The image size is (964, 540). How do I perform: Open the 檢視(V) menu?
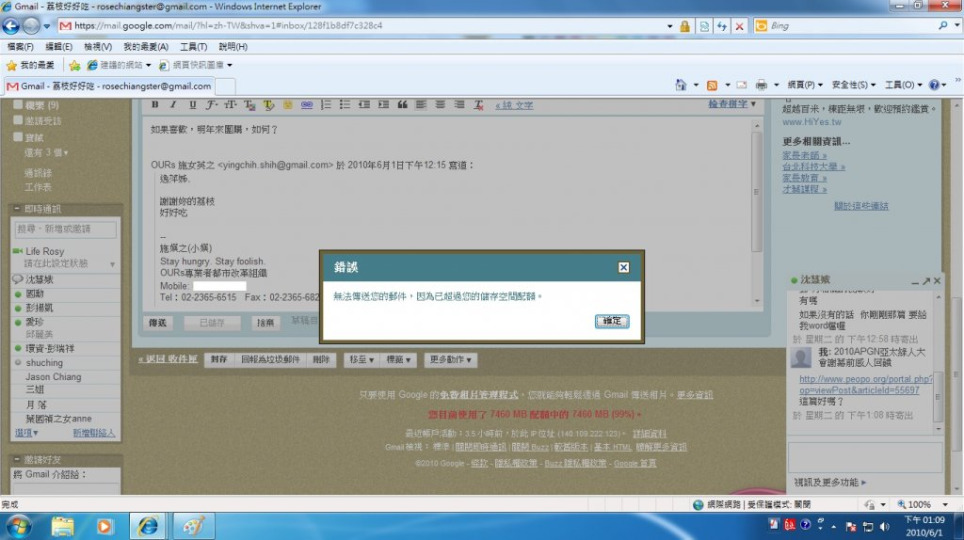[x=98, y=47]
